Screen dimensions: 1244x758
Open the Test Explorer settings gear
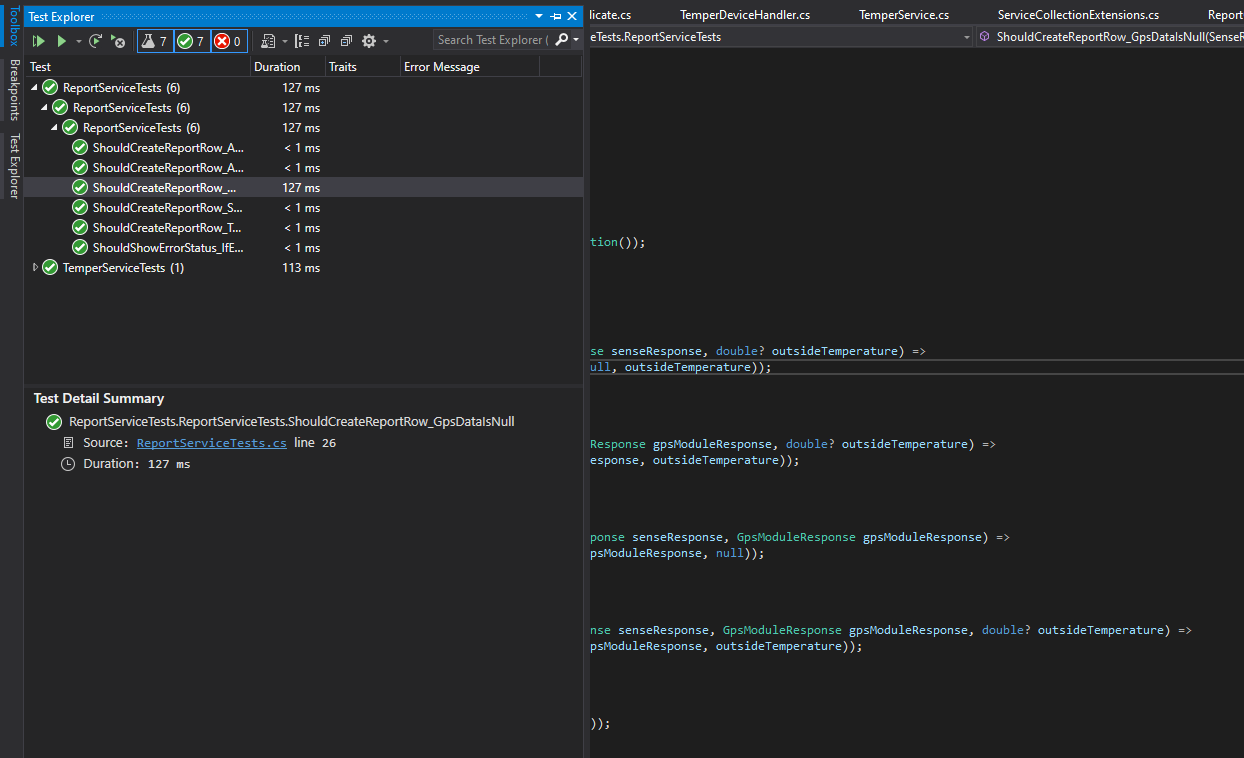[369, 41]
